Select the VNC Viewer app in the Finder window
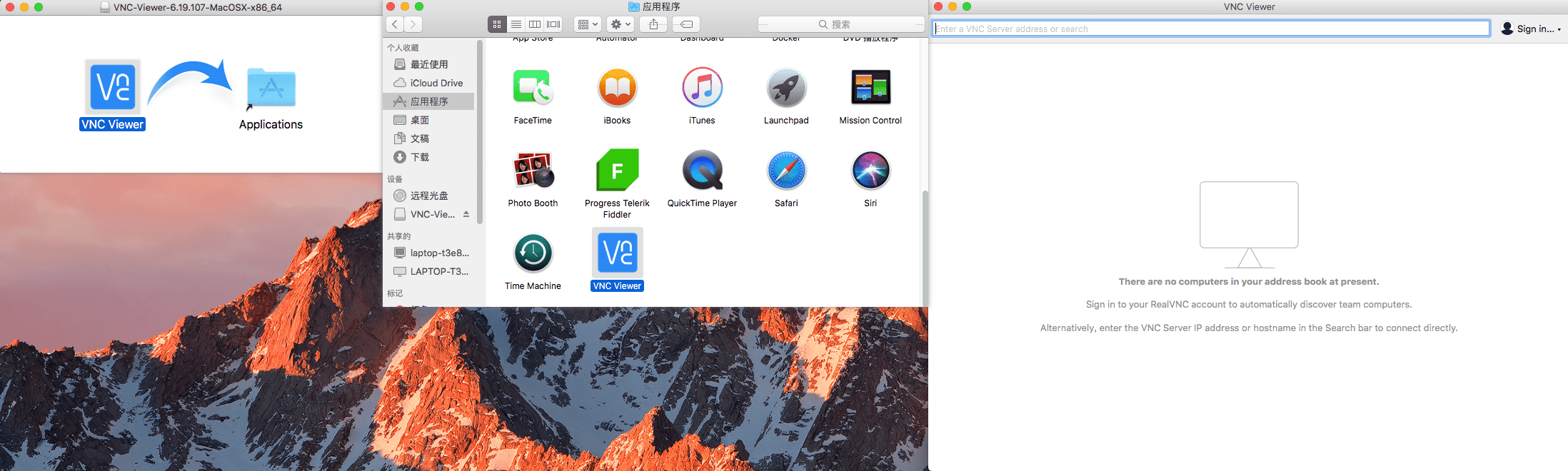This screenshot has height=471, width=1568. tap(618, 253)
